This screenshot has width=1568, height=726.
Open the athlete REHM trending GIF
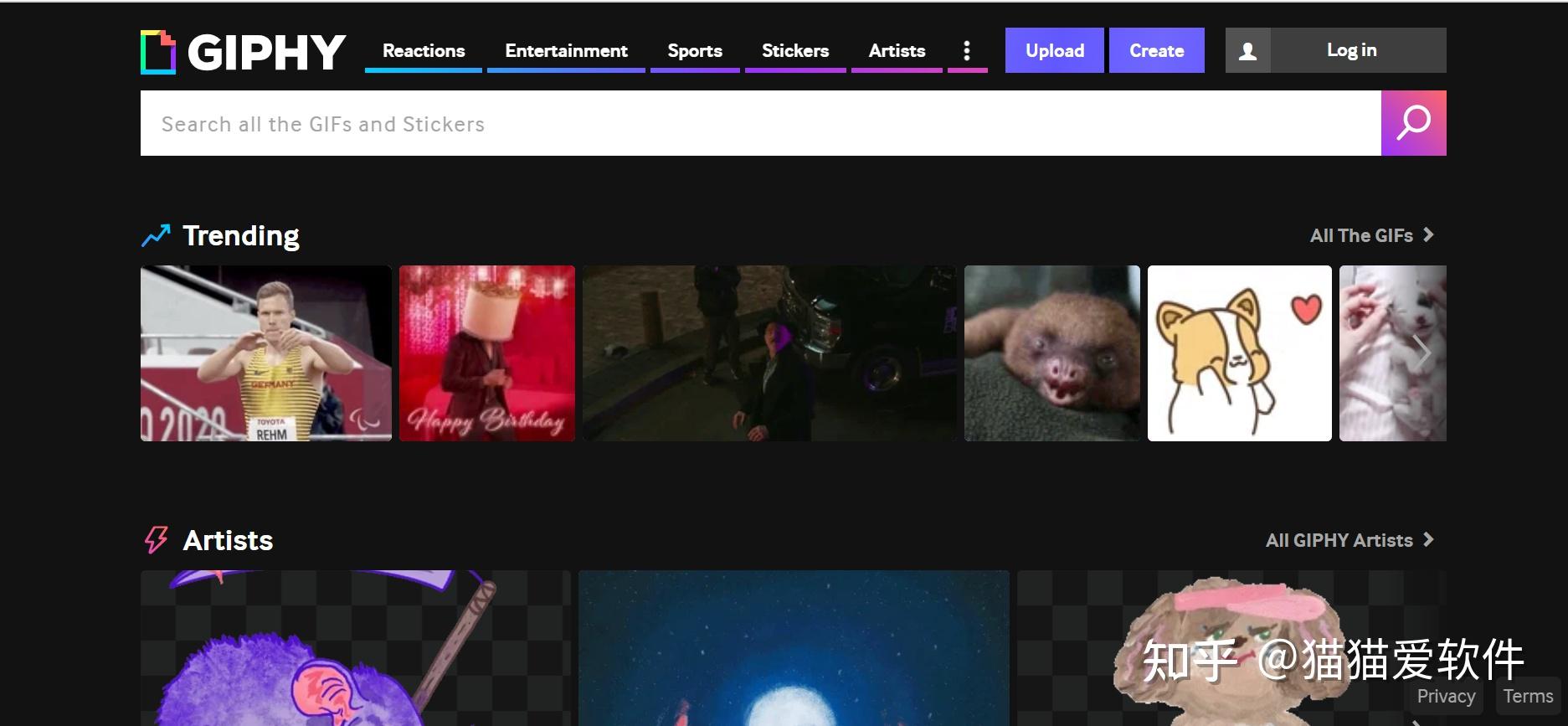[266, 353]
